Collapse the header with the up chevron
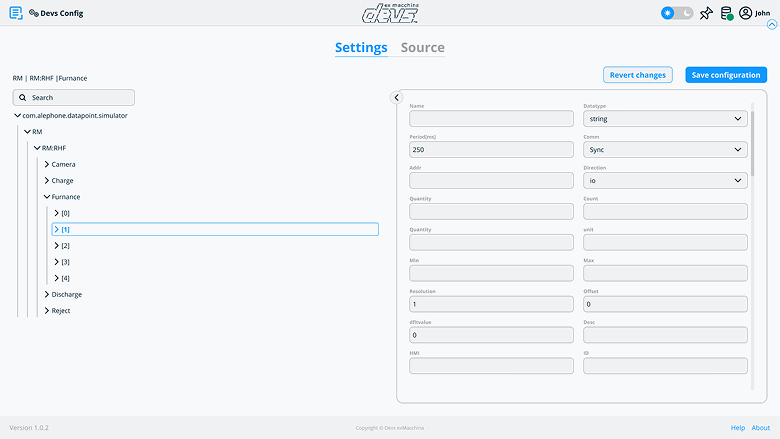This screenshot has width=780, height=439. (770, 24)
